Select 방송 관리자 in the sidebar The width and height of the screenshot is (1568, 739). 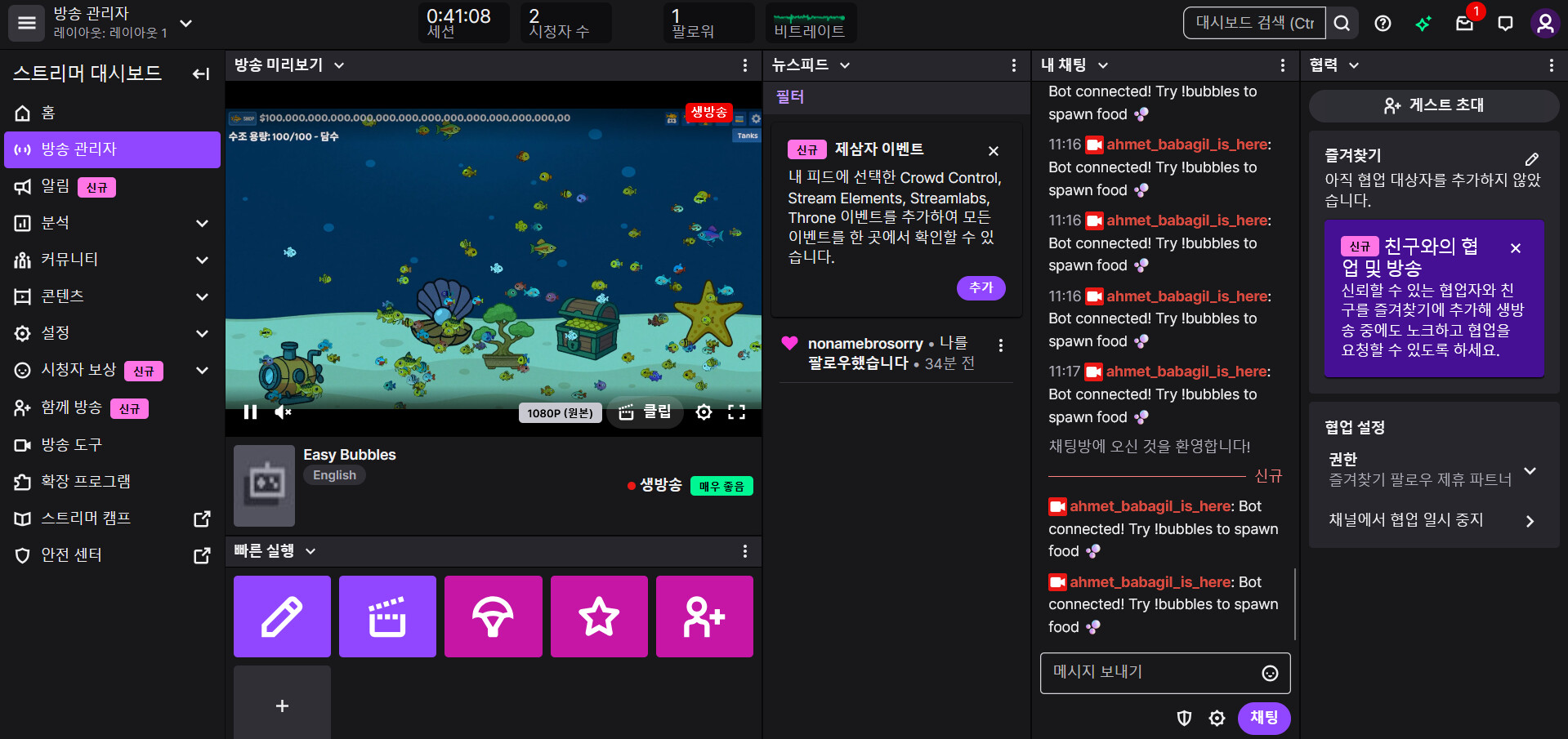[113, 149]
